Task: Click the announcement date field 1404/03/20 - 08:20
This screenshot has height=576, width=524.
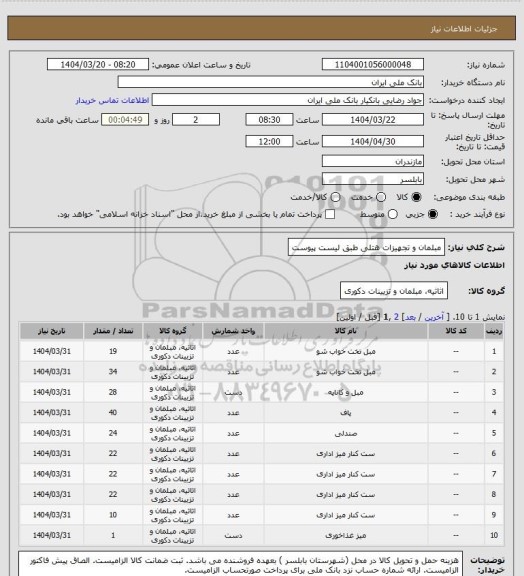Action: tap(98, 64)
